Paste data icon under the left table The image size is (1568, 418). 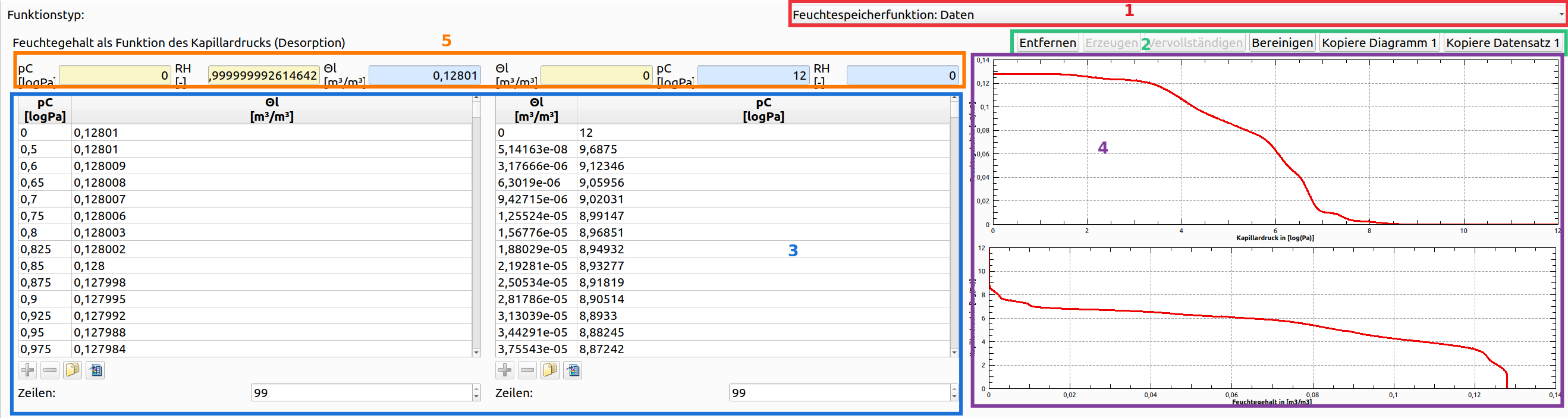pos(95,370)
